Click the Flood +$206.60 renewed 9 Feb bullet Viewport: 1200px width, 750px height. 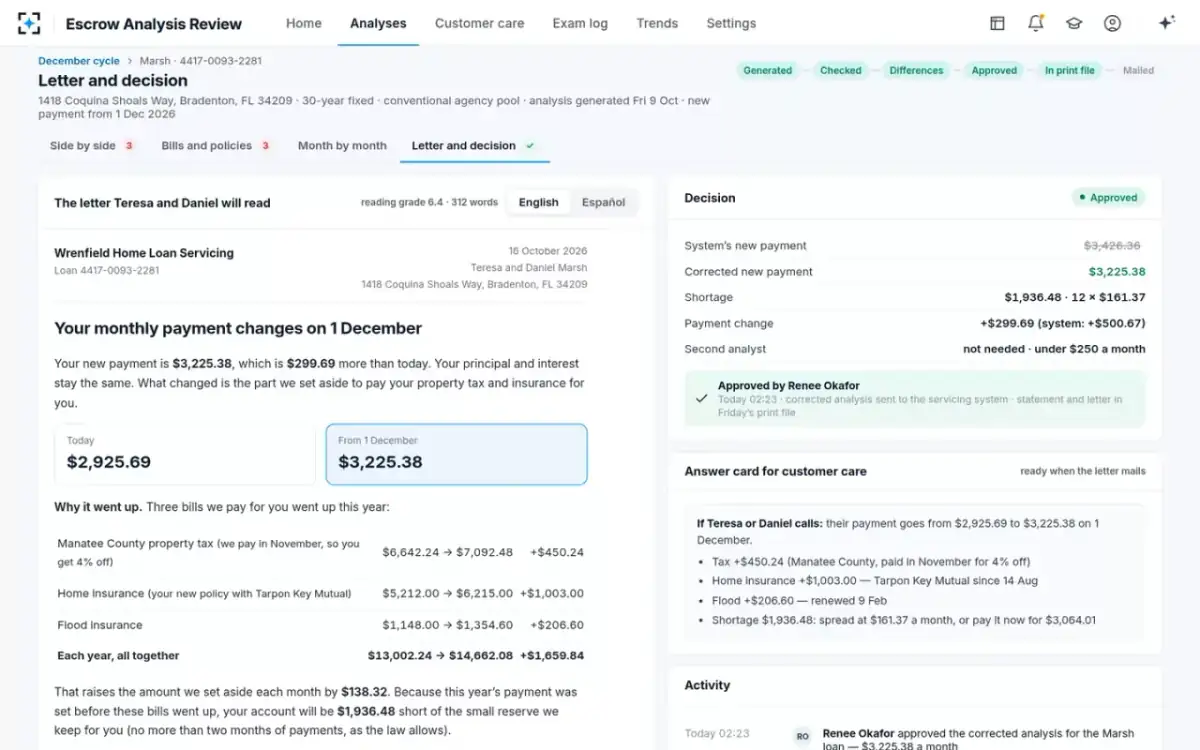tap(799, 601)
